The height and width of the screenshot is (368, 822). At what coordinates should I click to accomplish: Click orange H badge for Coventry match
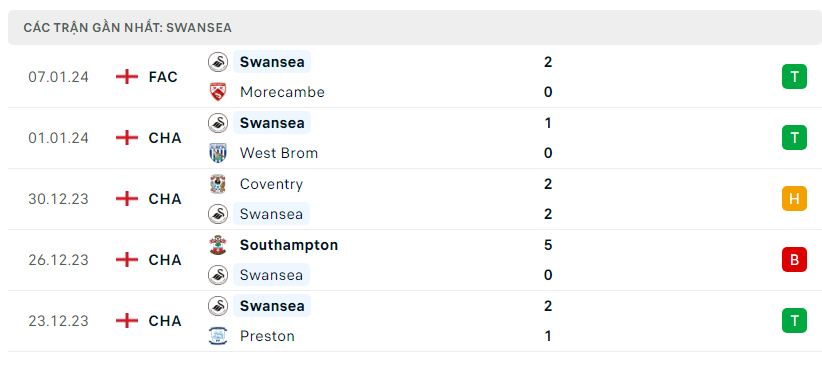[794, 199]
